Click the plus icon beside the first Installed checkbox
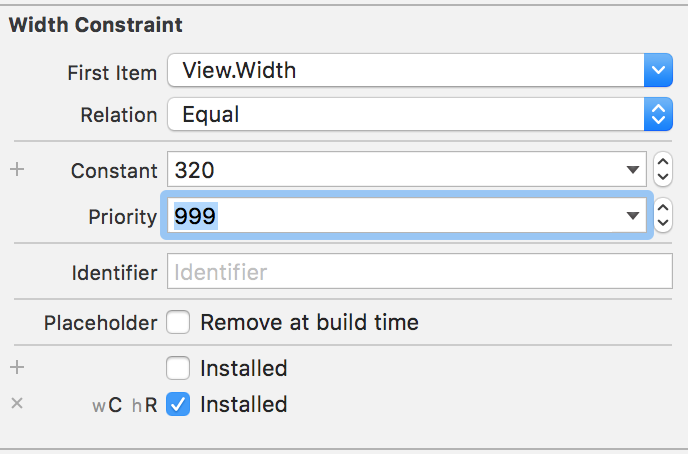 point(16,367)
